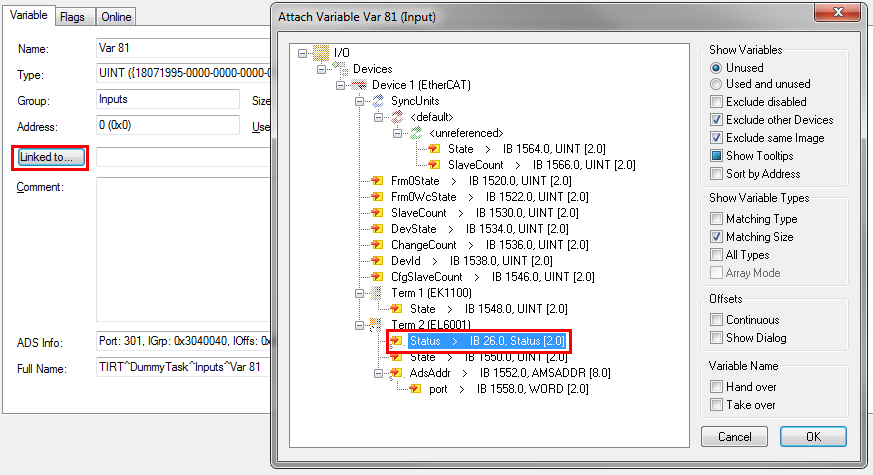Click the Group field showing Inputs

coord(168,99)
